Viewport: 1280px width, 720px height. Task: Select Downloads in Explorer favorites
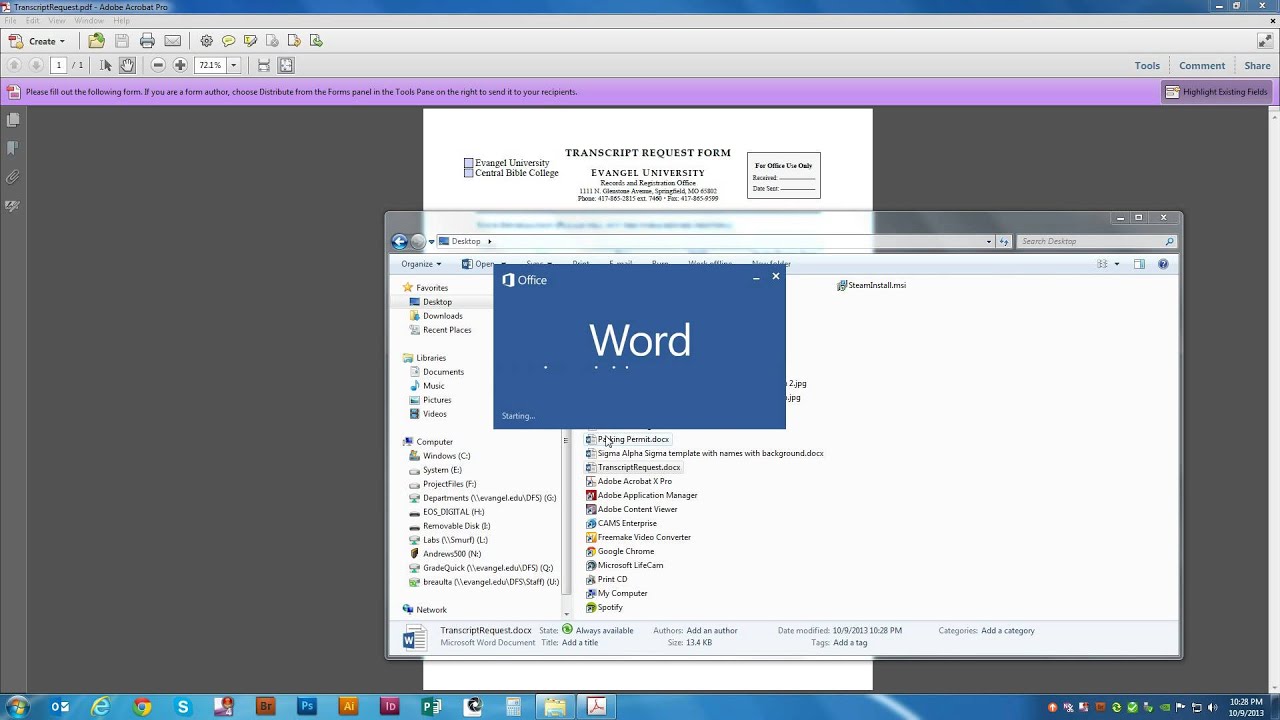pos(434,316)
